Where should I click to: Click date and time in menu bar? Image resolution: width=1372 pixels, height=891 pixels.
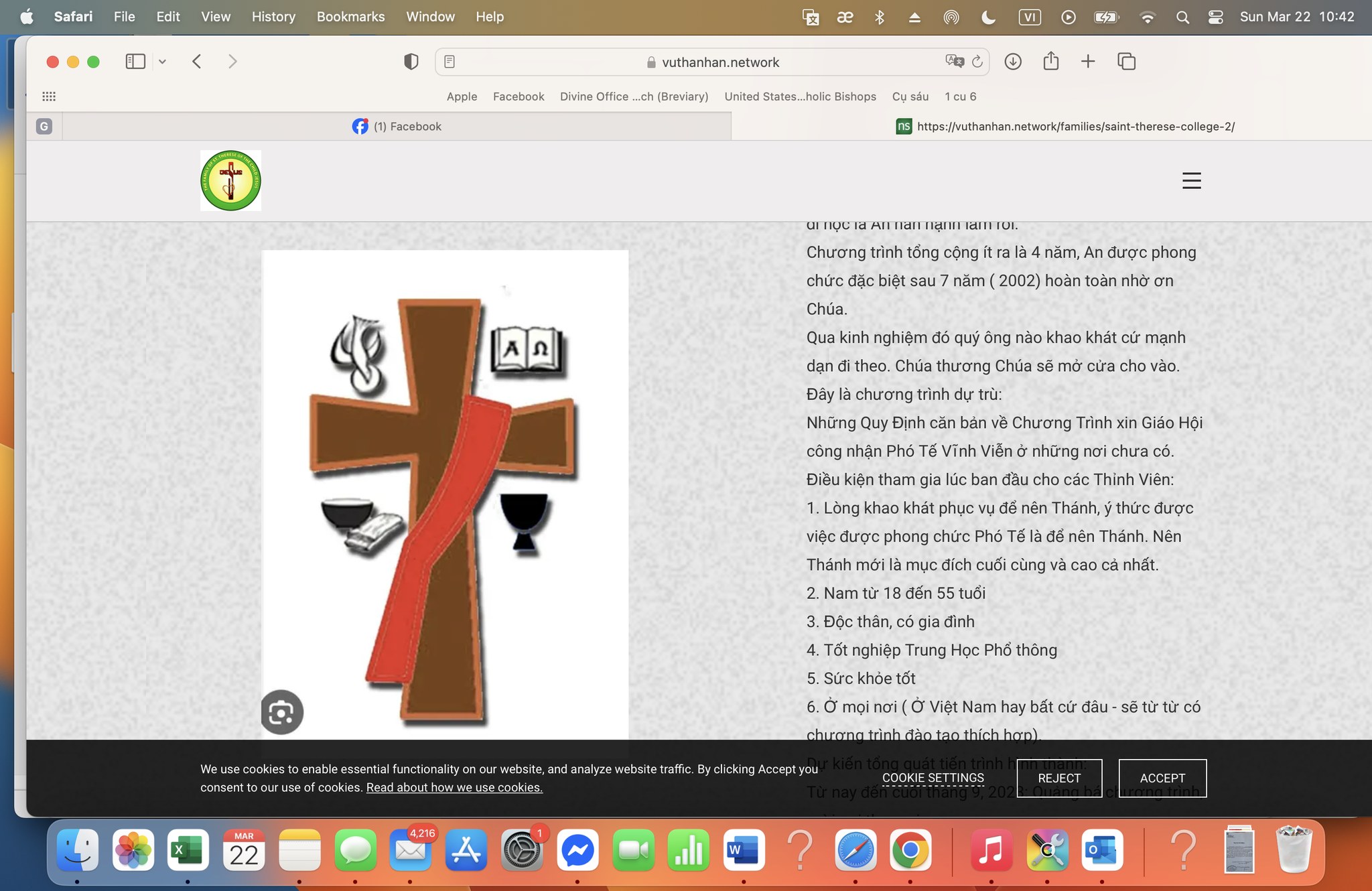pyautogui.click(x=1297, y=17)
